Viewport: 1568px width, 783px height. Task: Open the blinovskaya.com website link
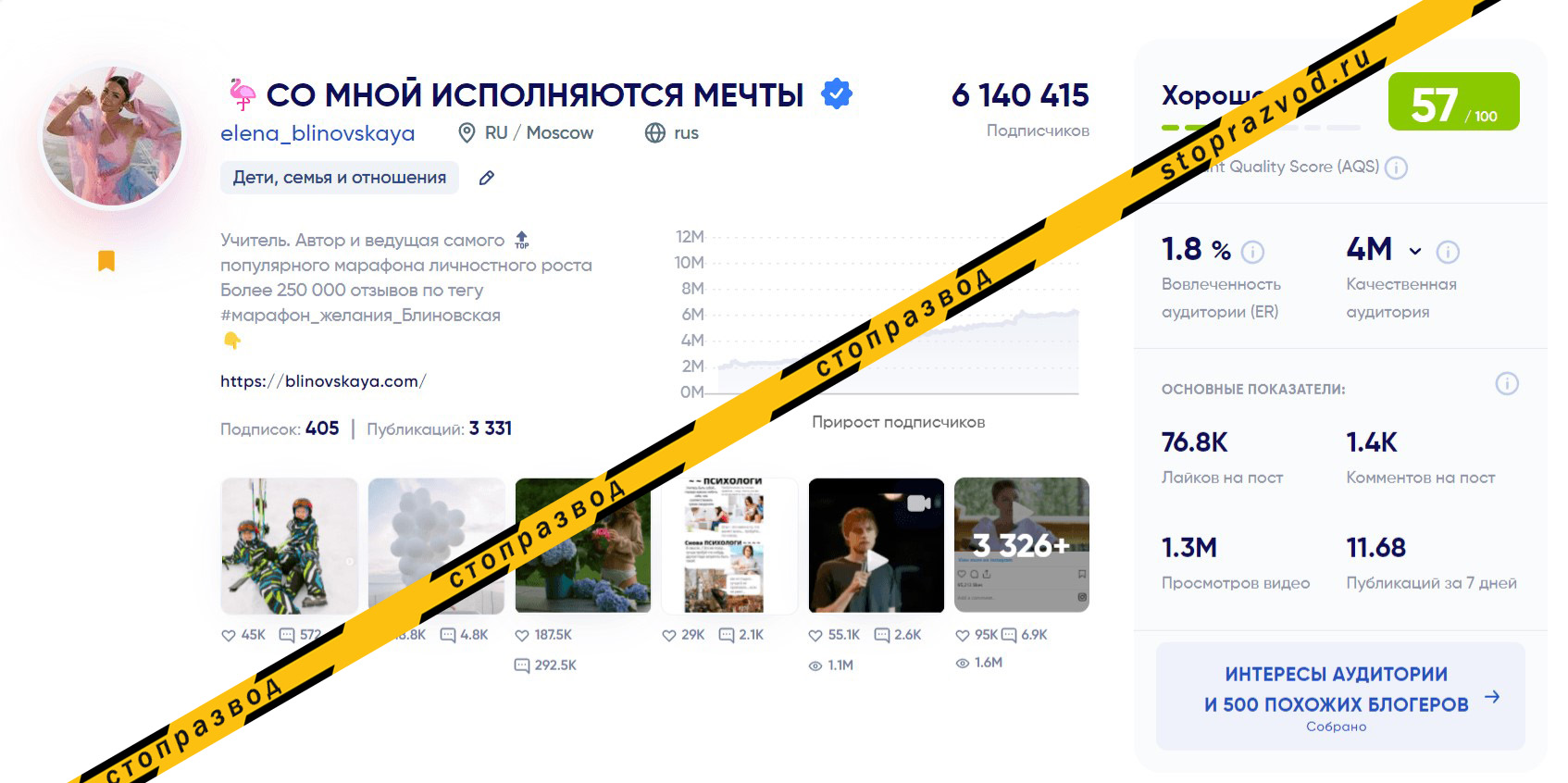tap(323, 381)
